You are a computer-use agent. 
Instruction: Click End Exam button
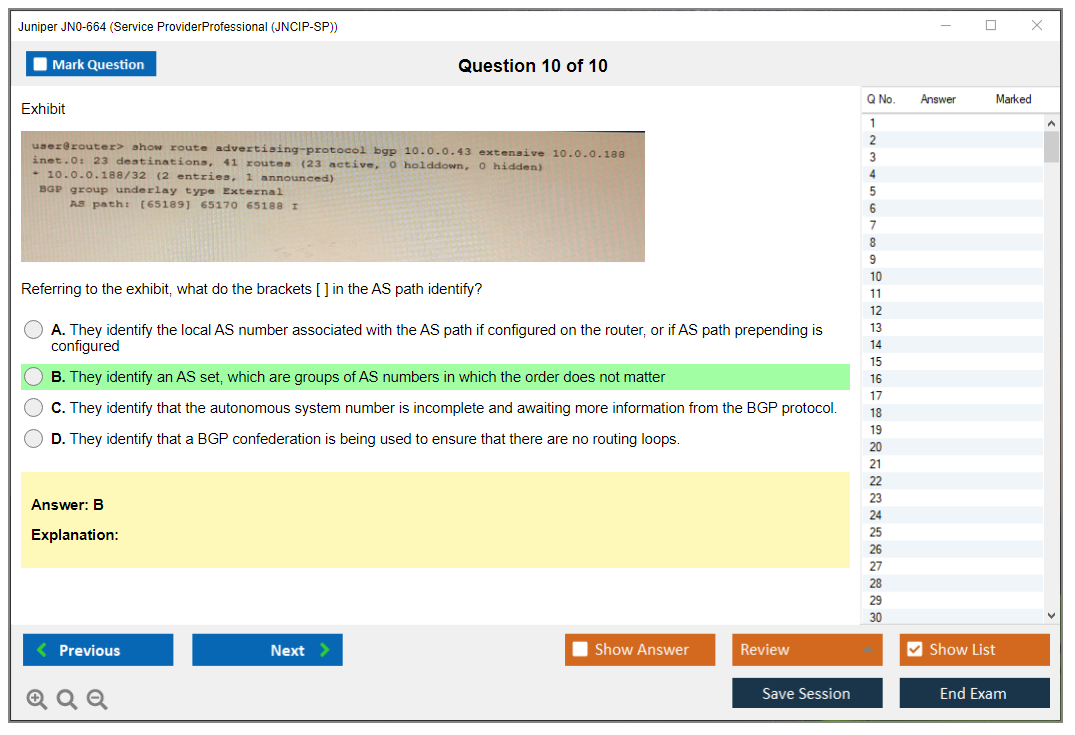974,693
